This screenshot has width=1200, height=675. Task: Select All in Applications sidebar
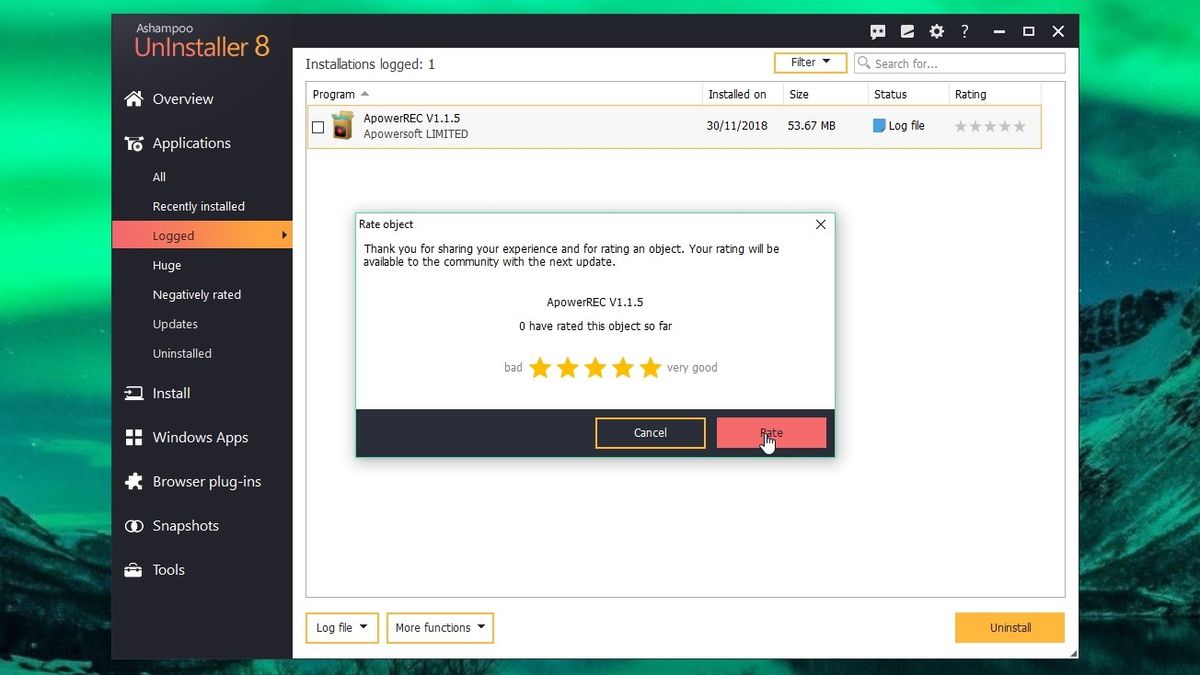(x=159, y=177)
